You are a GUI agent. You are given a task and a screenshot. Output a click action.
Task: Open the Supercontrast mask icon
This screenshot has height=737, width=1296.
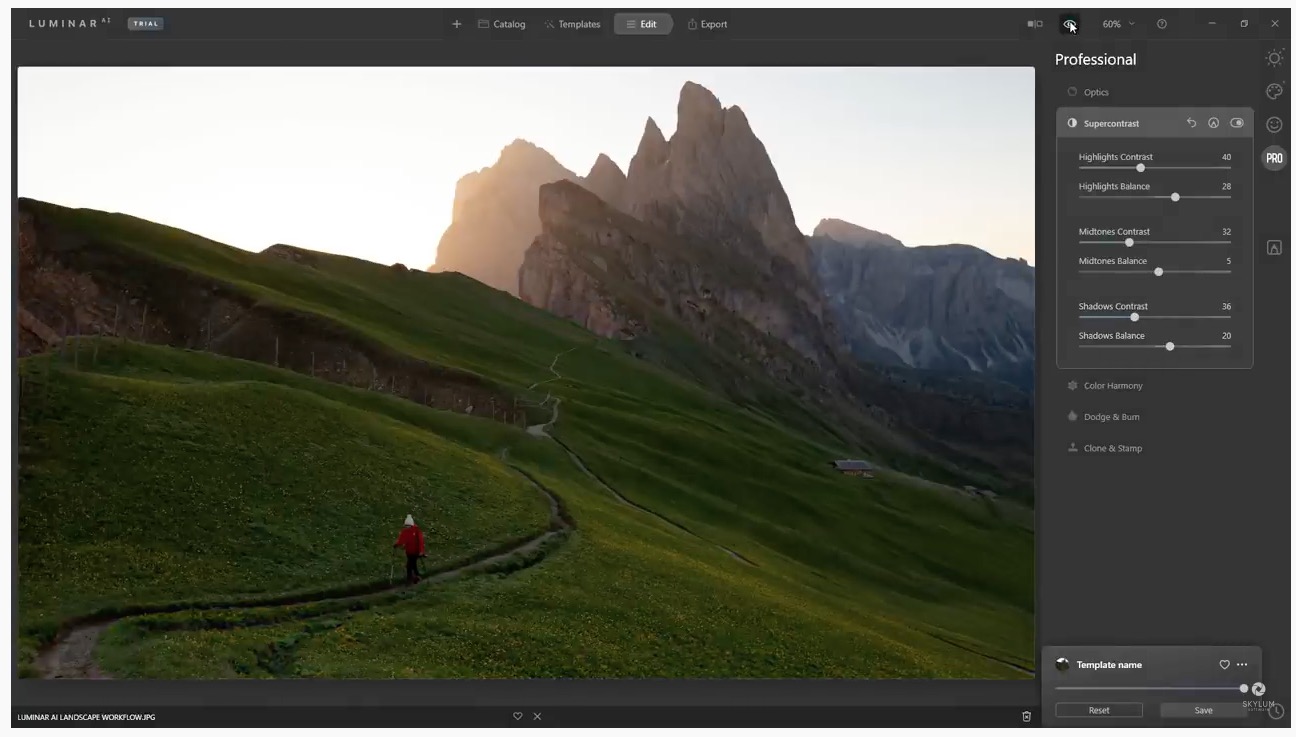point(1213,123)
